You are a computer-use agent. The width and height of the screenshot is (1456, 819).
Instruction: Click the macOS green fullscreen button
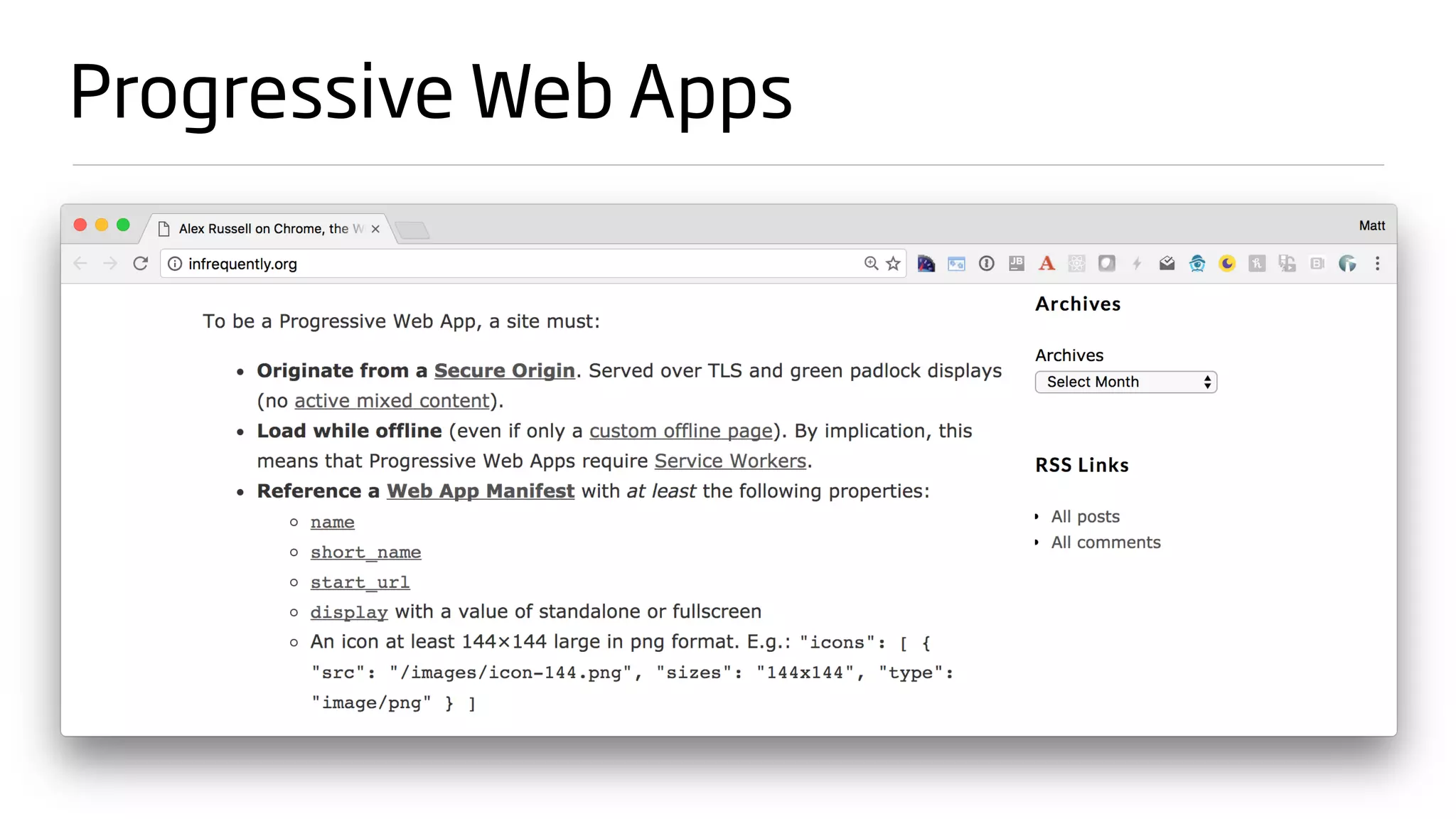[x=123, y=225]
